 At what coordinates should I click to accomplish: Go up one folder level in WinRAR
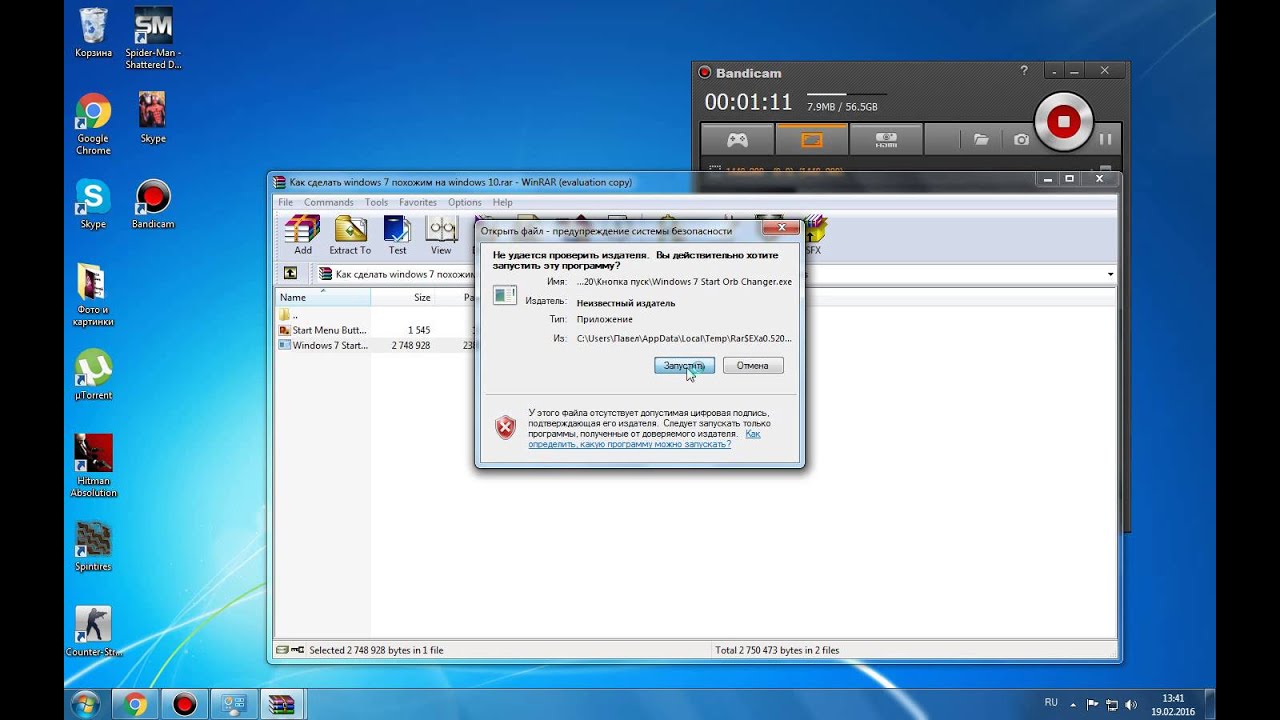click(x=290, y=273)
